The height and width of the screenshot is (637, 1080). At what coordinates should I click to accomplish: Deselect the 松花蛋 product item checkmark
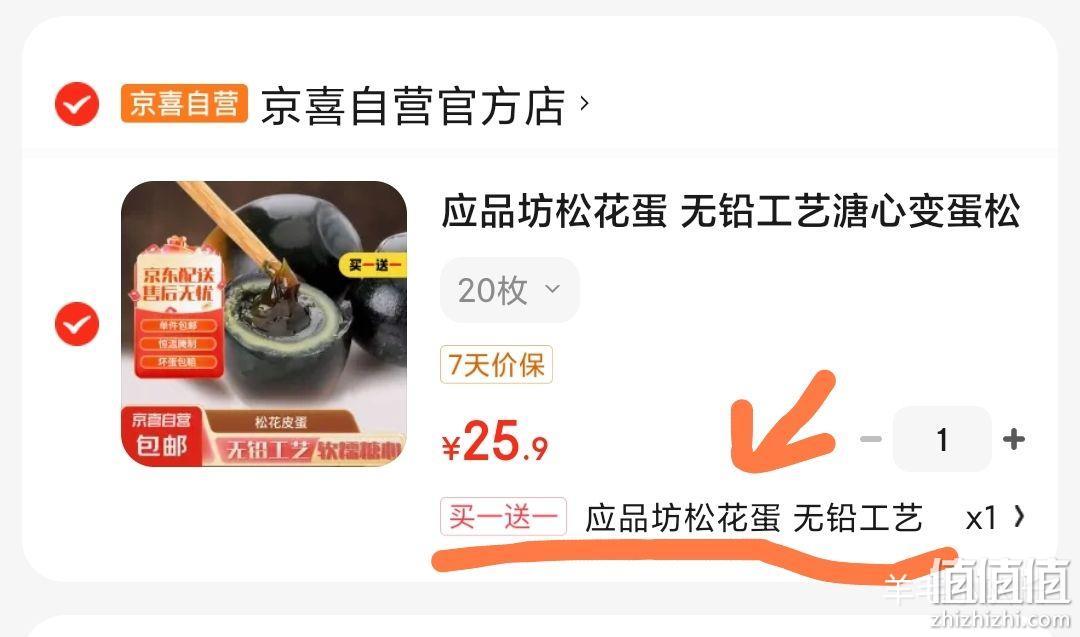pos(76,324)
